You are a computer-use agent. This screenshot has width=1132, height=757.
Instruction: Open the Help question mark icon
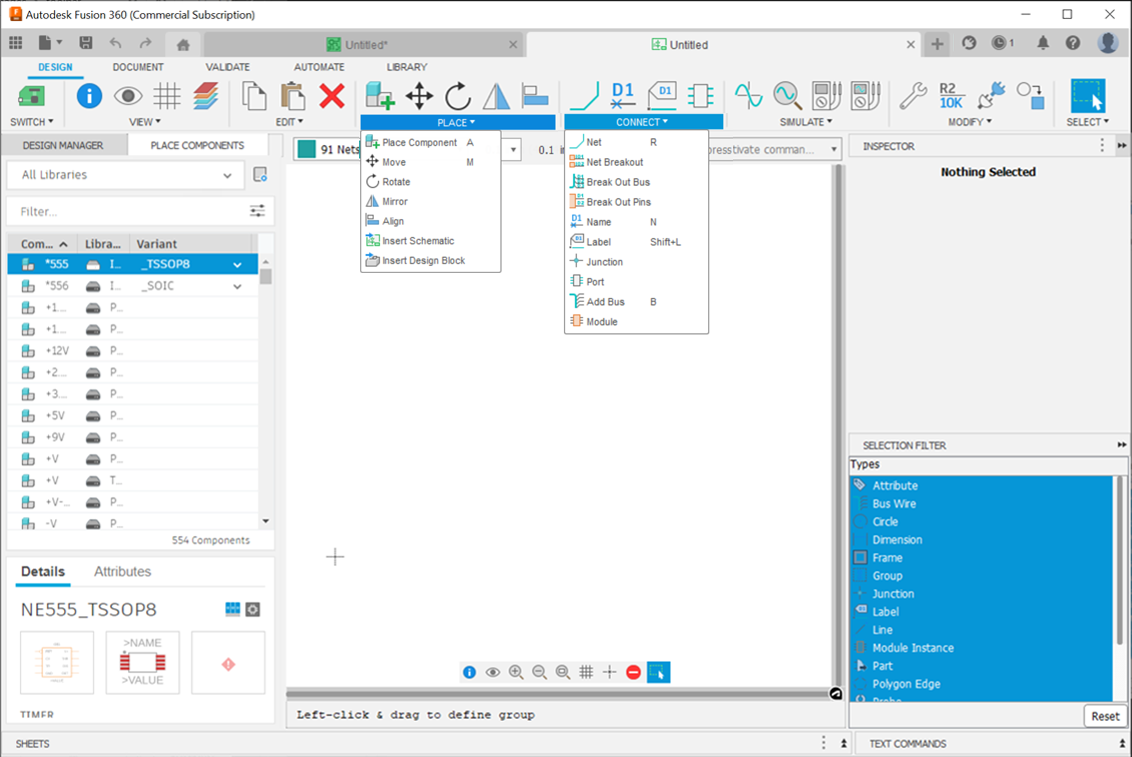(1073, 43)
